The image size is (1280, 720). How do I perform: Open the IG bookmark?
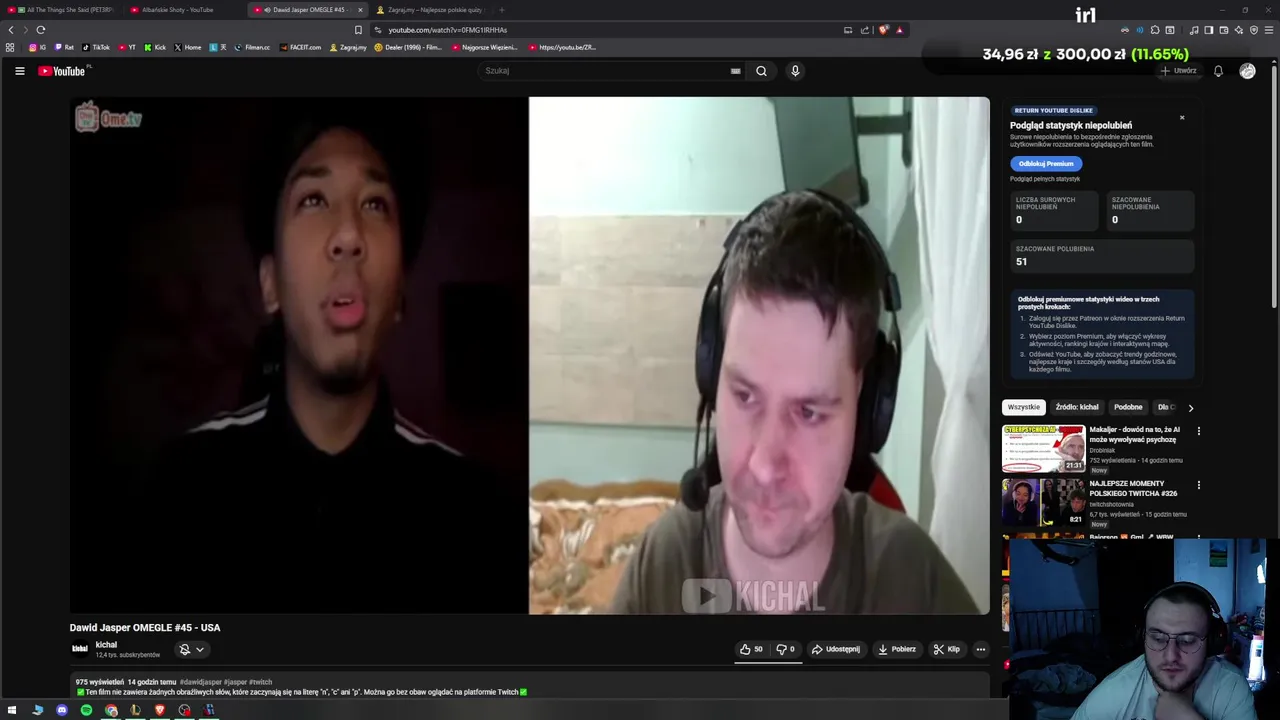pyautogui.click(x=37, y=47)
